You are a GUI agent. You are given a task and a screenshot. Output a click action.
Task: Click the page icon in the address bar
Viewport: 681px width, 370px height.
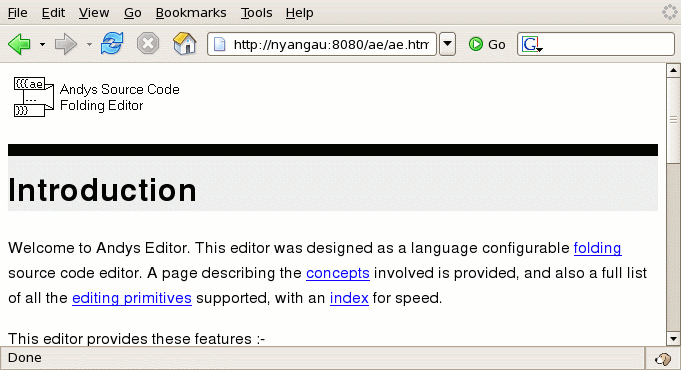click(220, 44)
